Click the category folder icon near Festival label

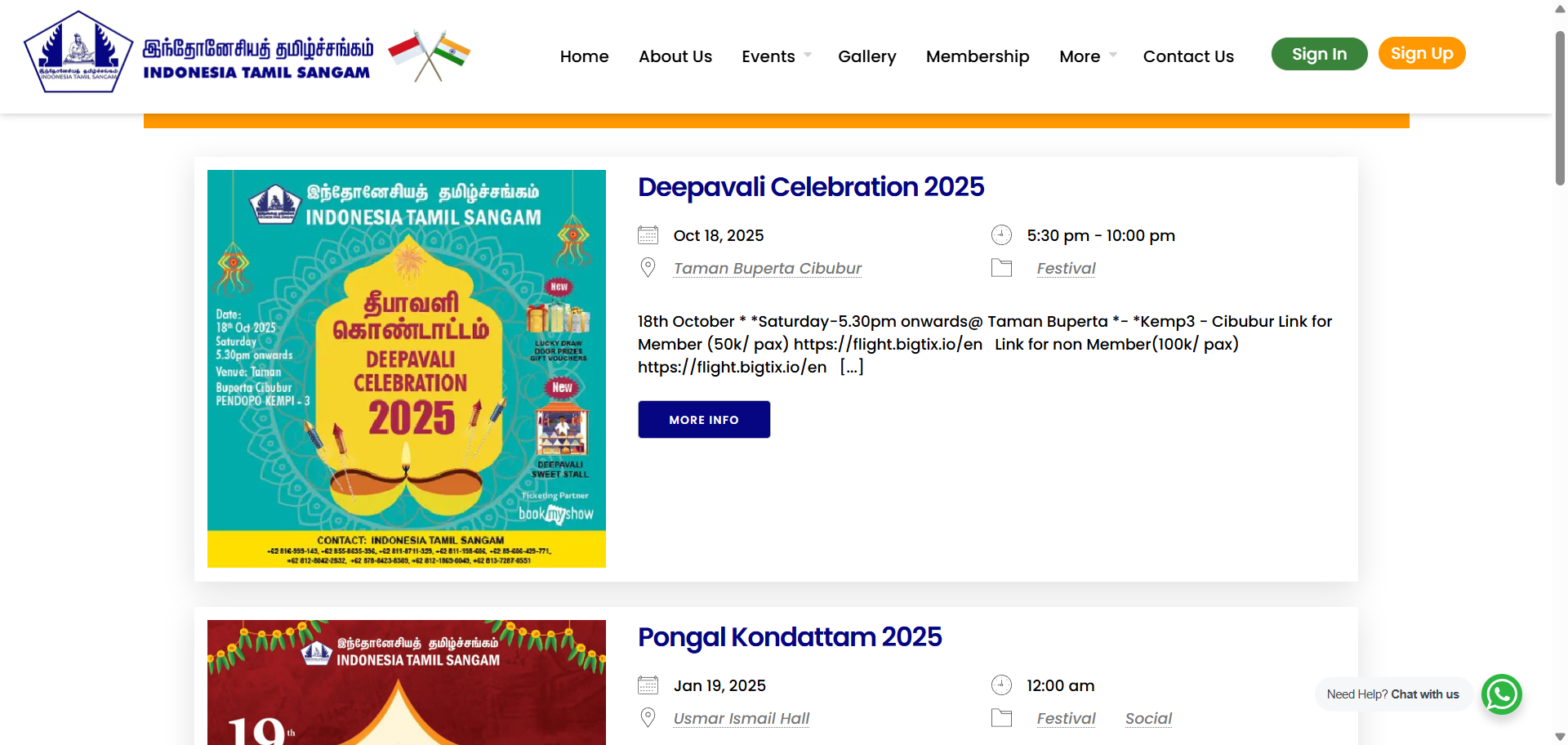tap(1002, 267)
